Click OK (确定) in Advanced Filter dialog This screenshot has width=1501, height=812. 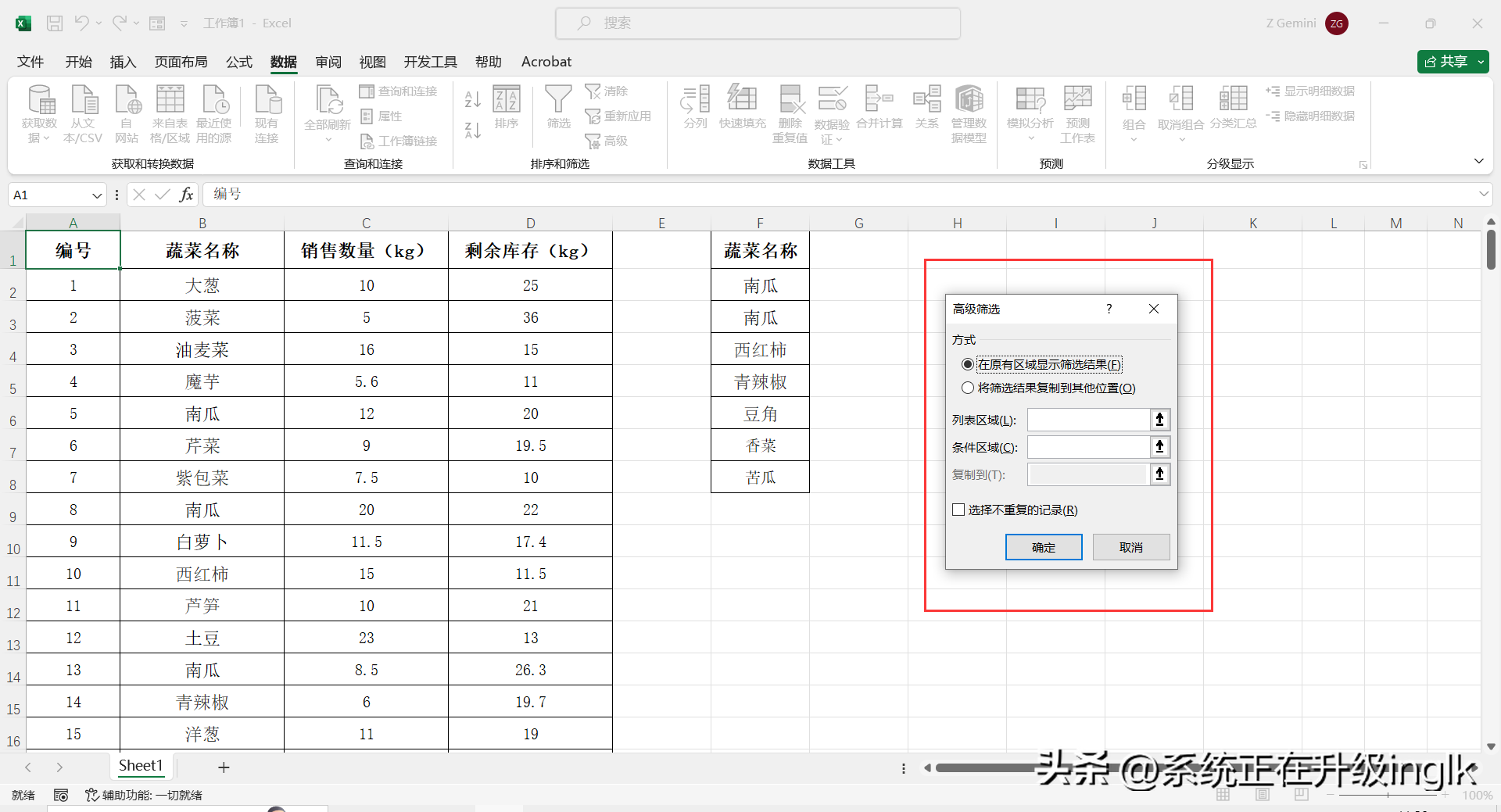pyautogui.click(x=1044, y=547)
